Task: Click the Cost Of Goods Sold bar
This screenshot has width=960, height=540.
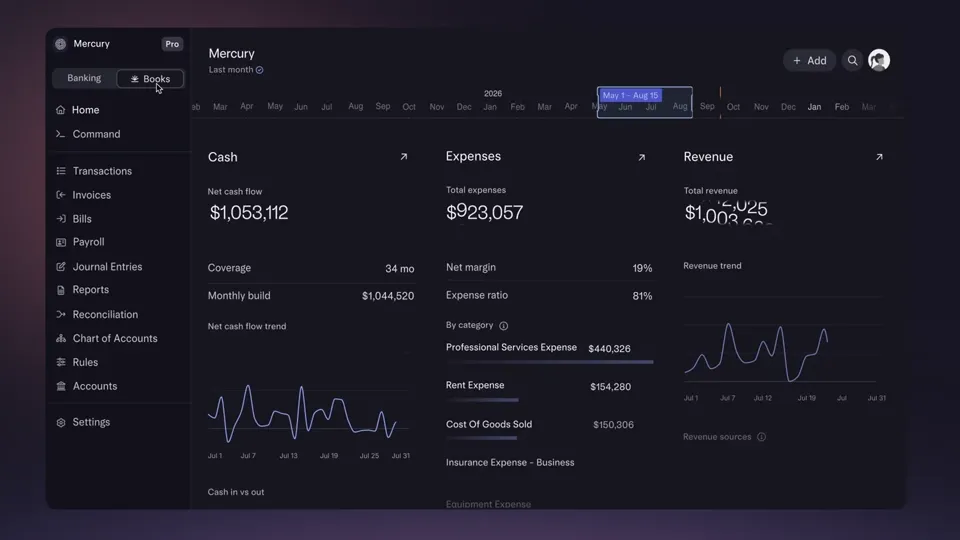Action: 482,438
